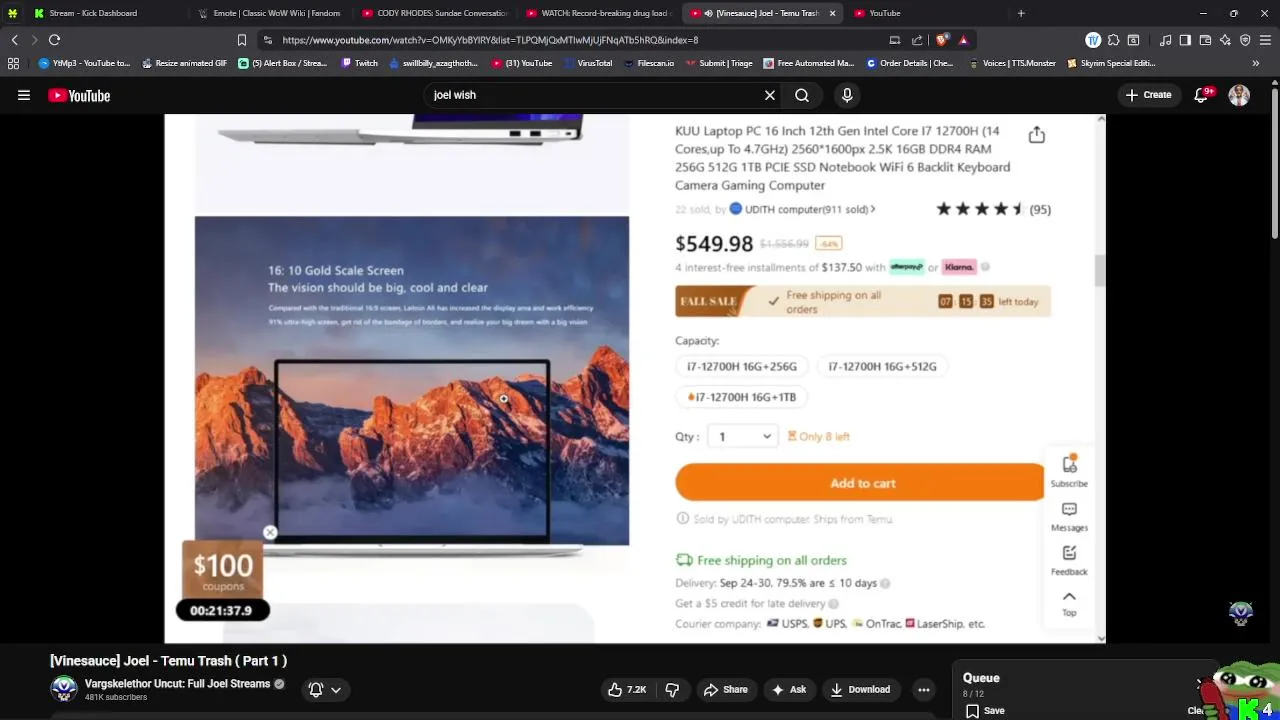The height and width of the screenshot is (720, 1280).
Task: Switch to WATCH: Record-breaking drug load tab
Action: tap(597, 13)
